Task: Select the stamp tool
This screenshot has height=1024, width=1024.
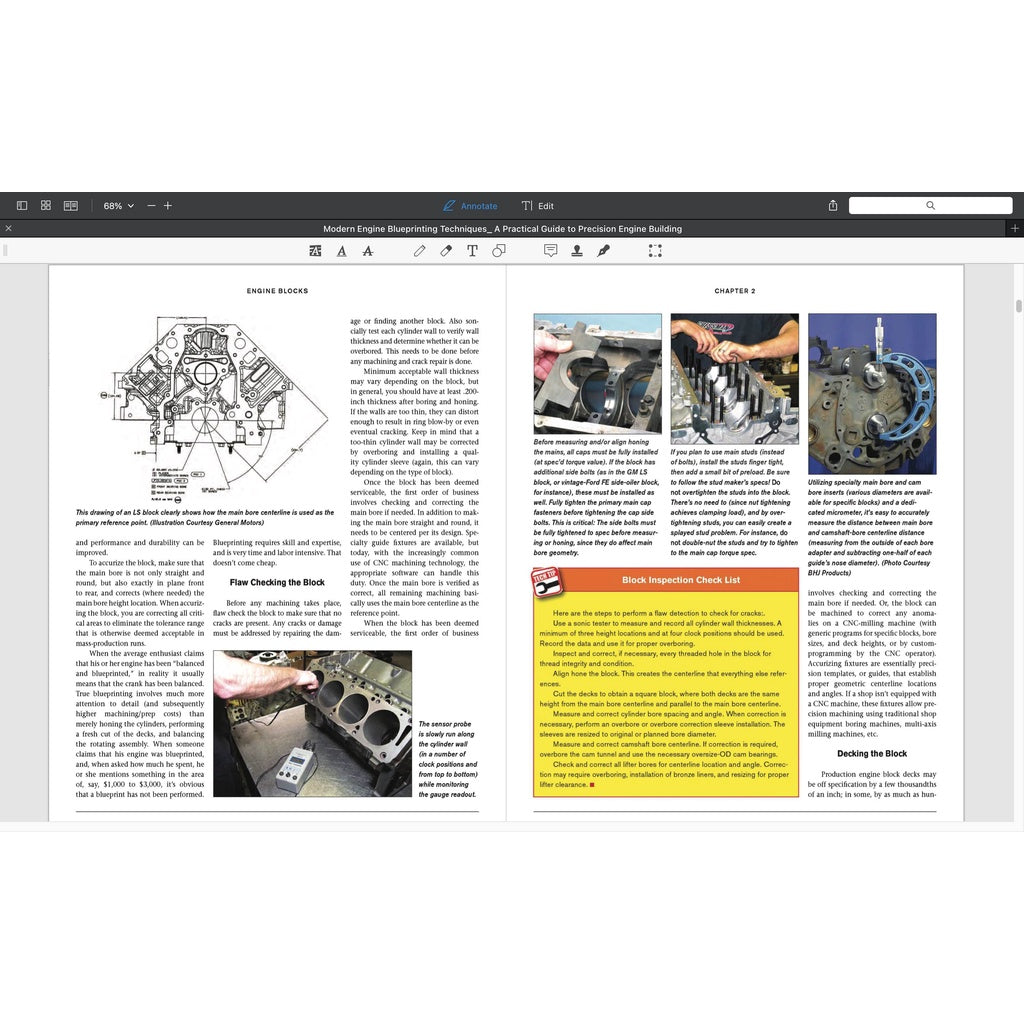Action: point(577,250)
